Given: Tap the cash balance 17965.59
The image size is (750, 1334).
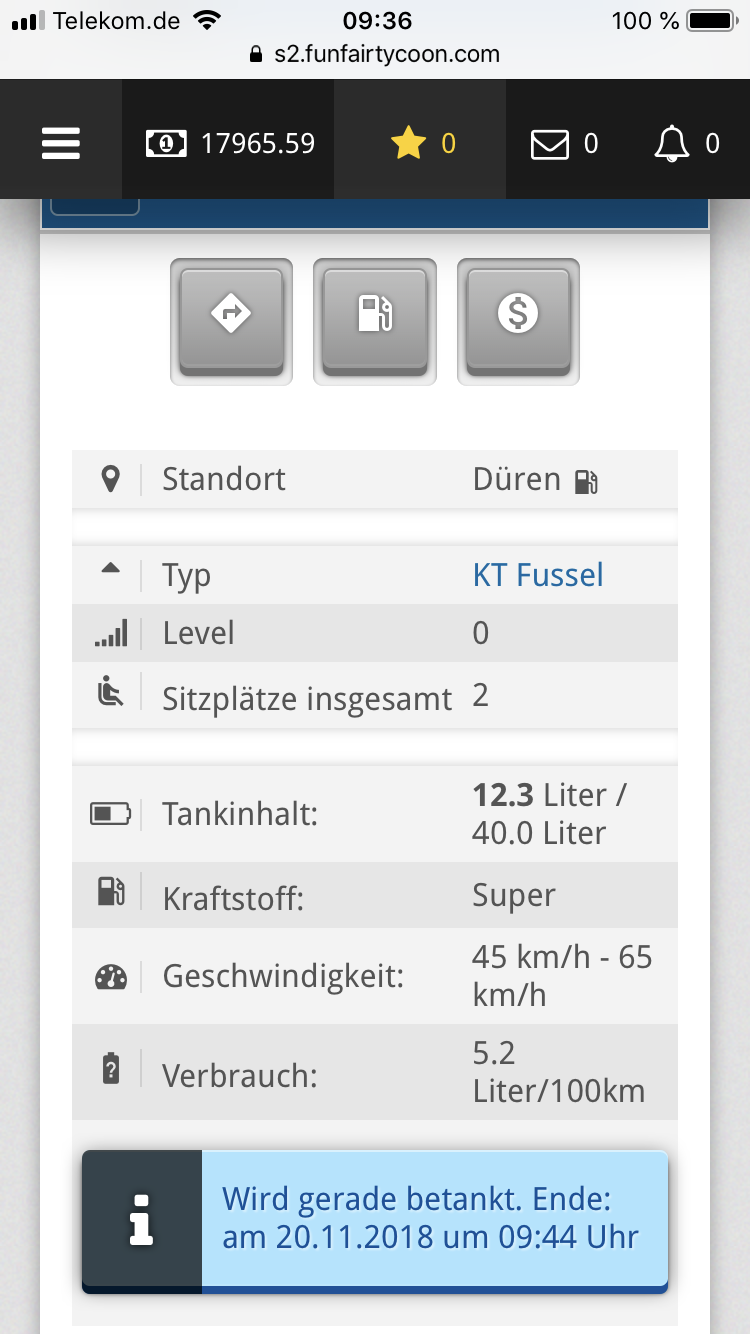Looking at the screenshot, I should pos(231,144).
